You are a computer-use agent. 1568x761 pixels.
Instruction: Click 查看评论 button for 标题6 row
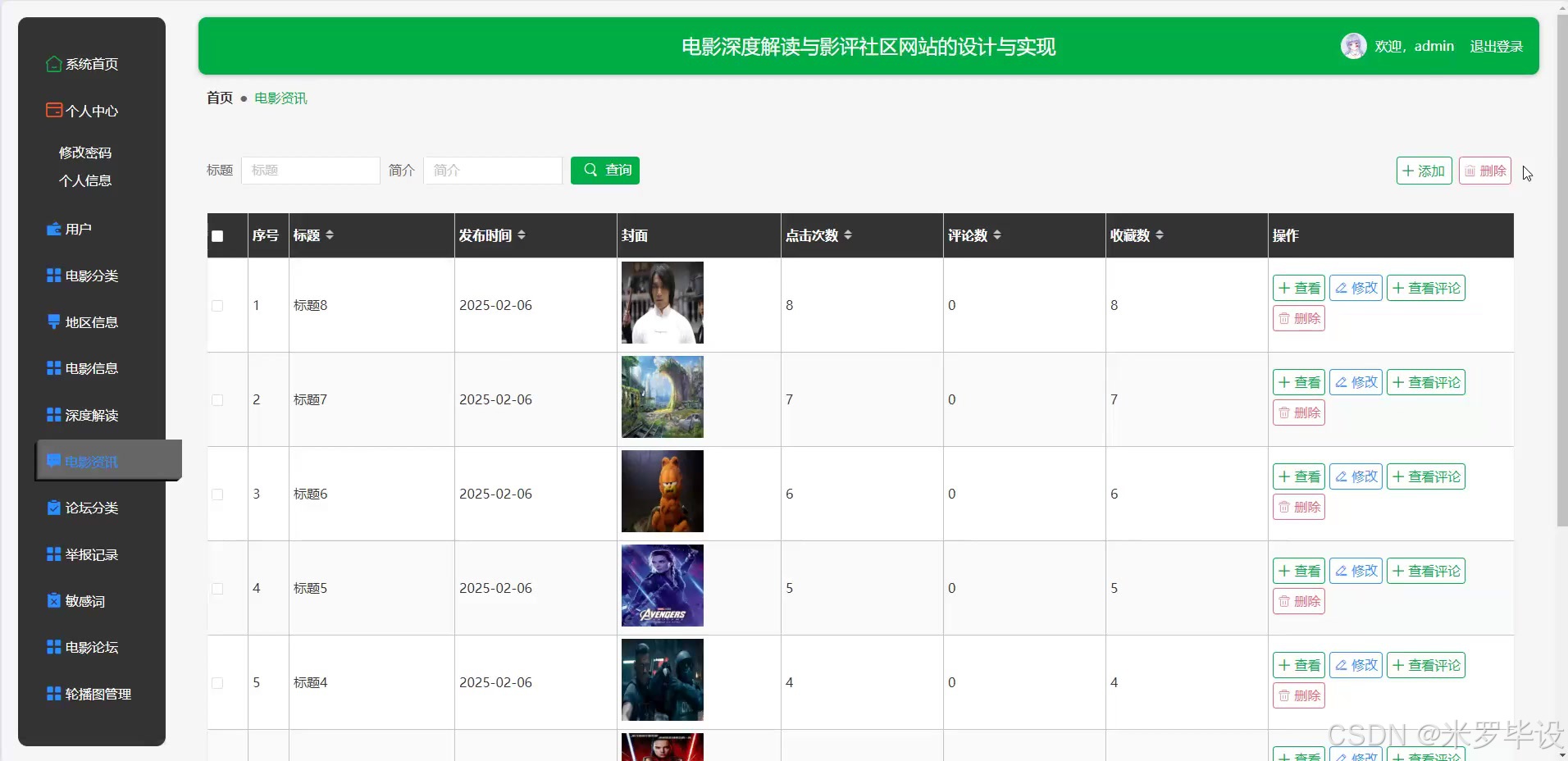pos(1426,476)
